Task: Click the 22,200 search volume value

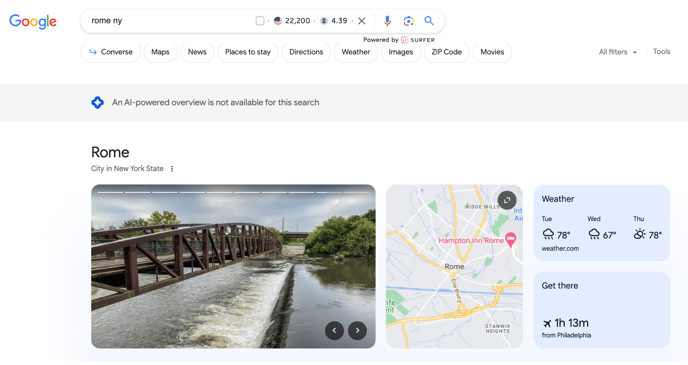Action: coord(297,21)
